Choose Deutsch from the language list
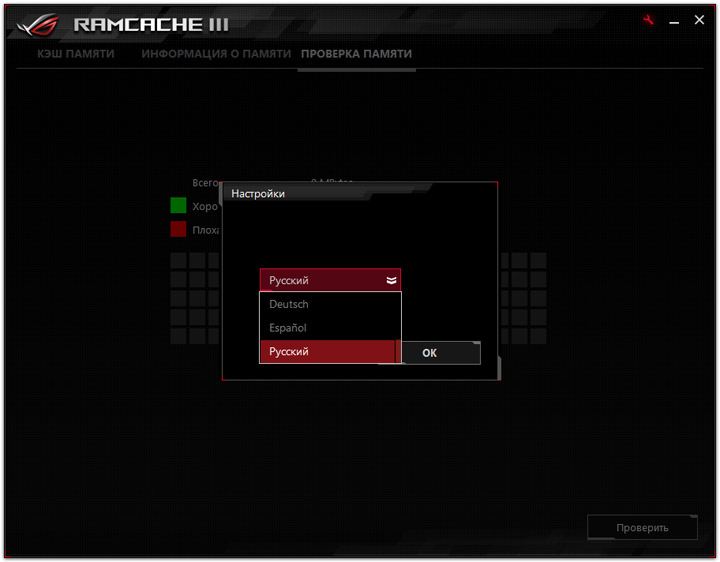 tap(328, 304)
